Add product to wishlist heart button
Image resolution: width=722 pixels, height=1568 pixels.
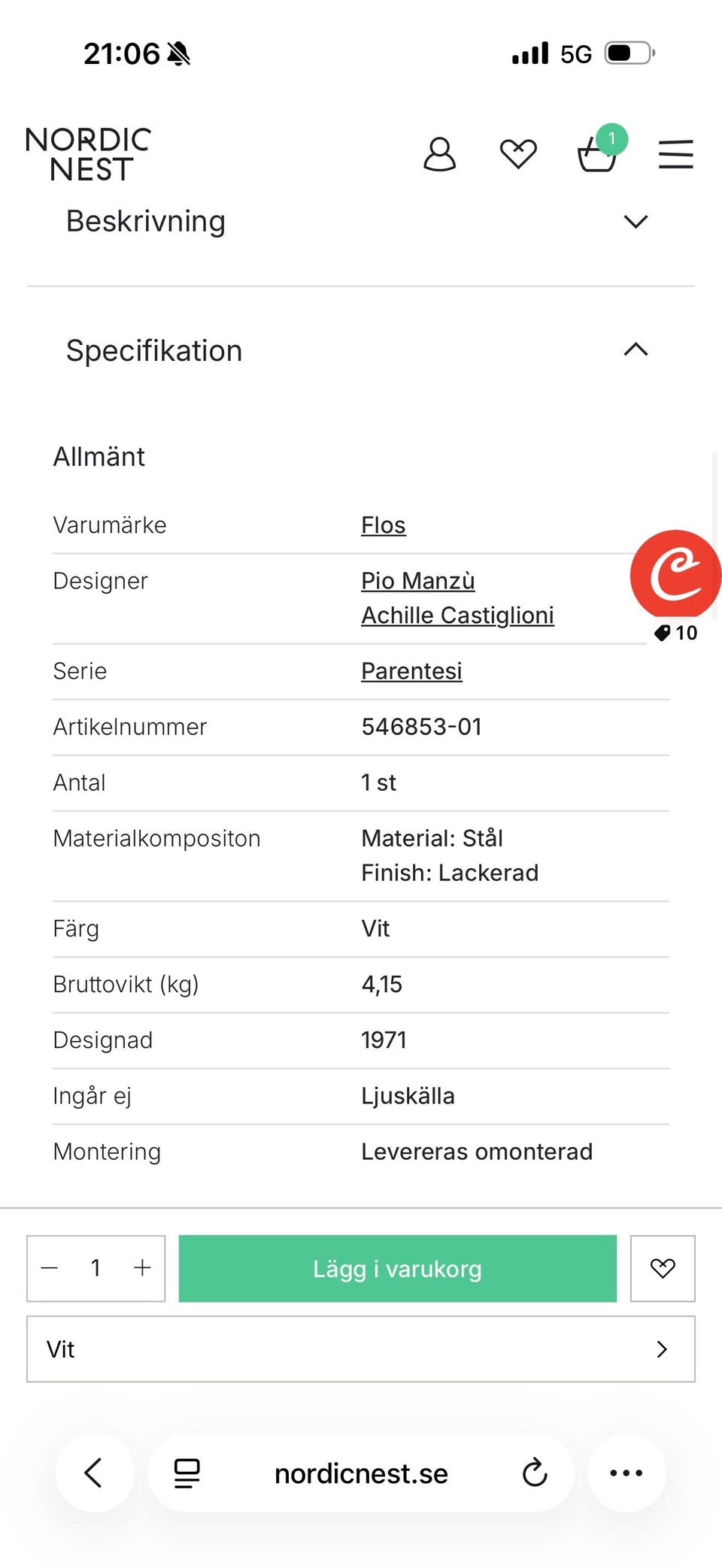pyautogui.click(x=662, y=1268)
